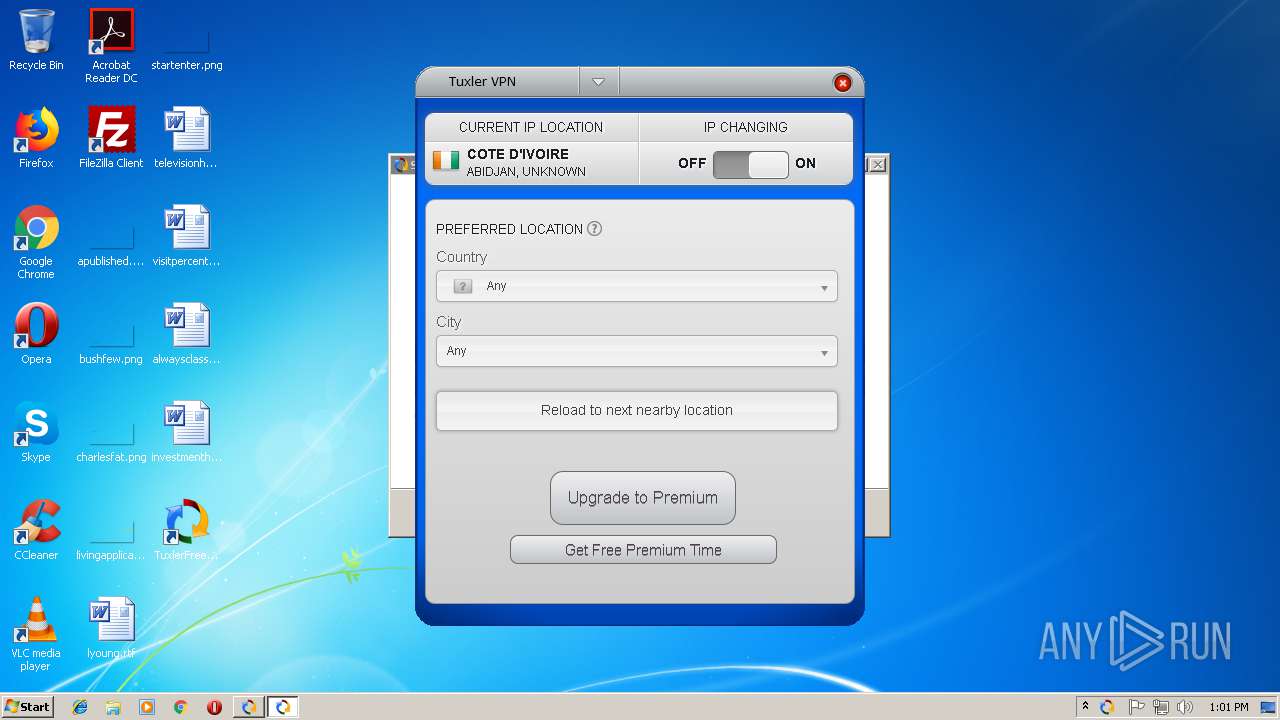
Task: Click Upgrade to Premium button
Action: point(643,498)
